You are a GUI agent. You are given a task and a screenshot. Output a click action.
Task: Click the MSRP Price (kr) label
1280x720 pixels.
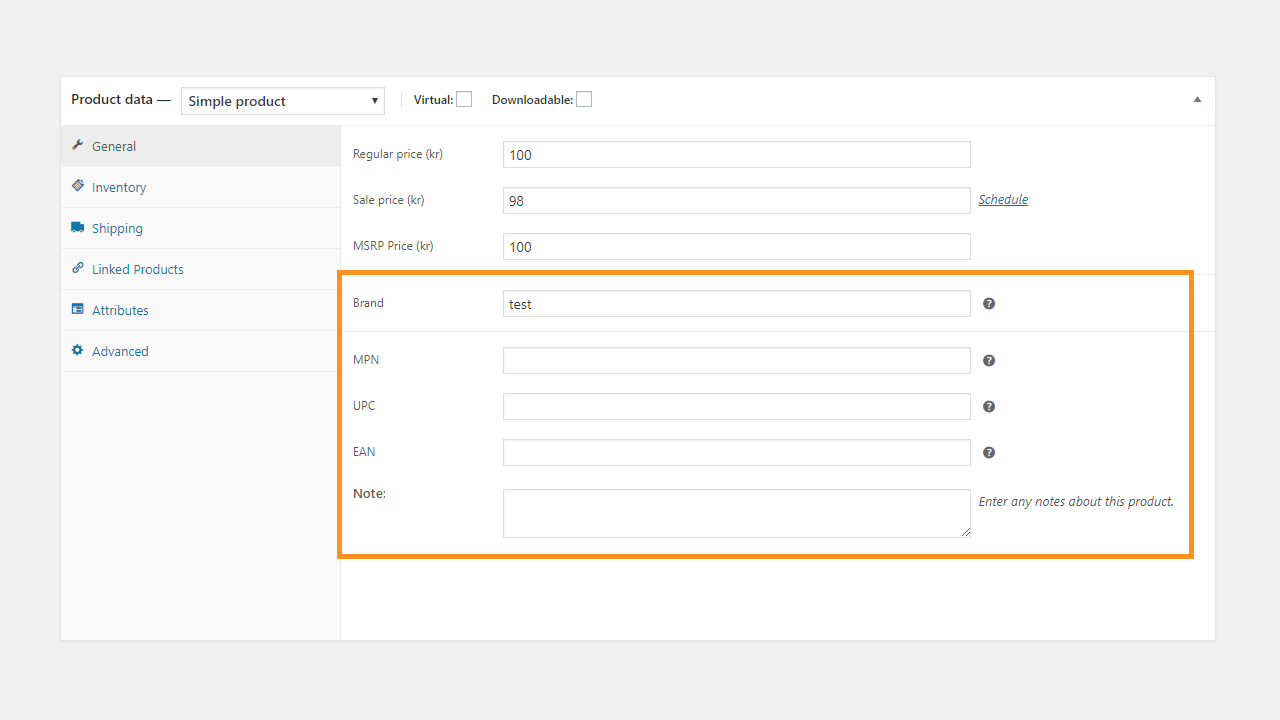[x=393, y=246]
